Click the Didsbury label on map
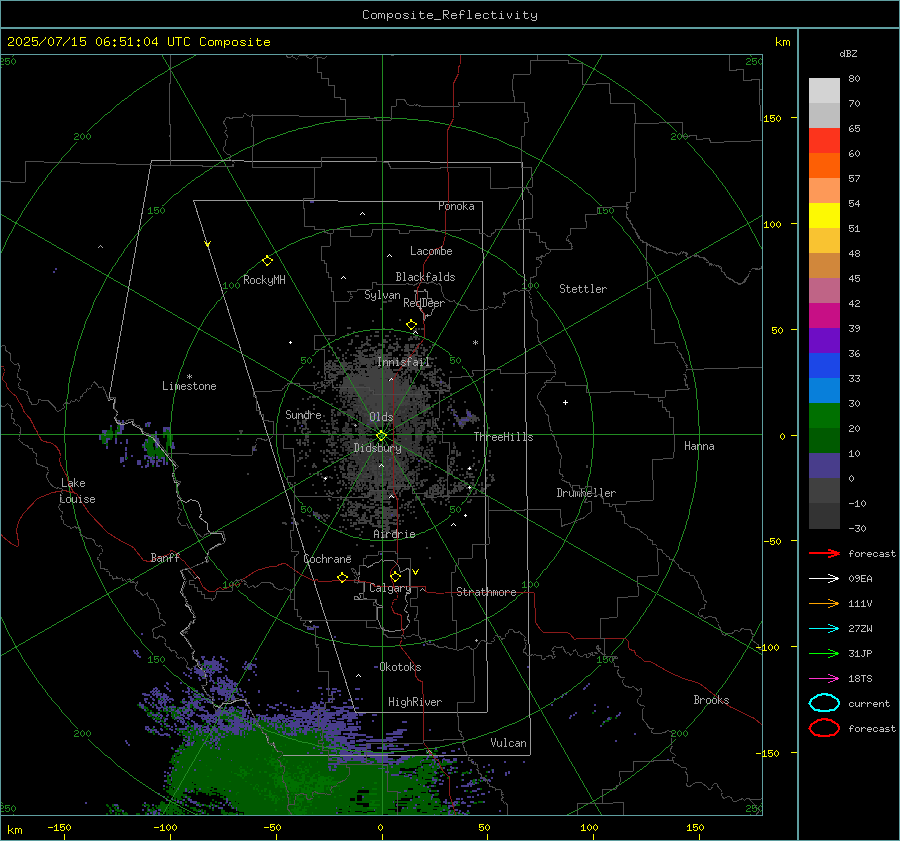The height and width of the screenshot is (841, 900). coord(377,448)
